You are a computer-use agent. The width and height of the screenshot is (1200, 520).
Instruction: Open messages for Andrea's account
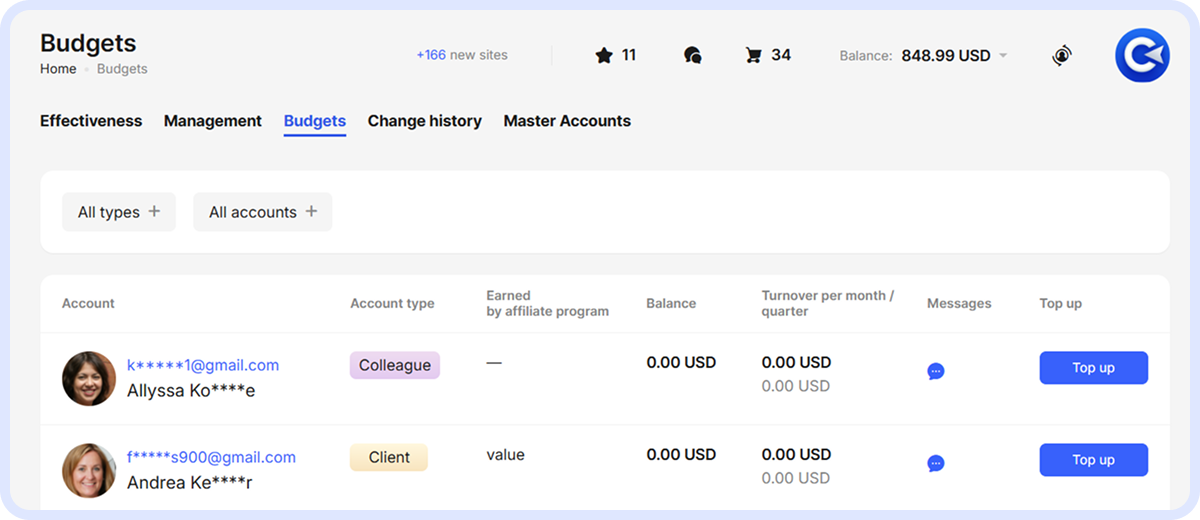(x=936, y=463)
